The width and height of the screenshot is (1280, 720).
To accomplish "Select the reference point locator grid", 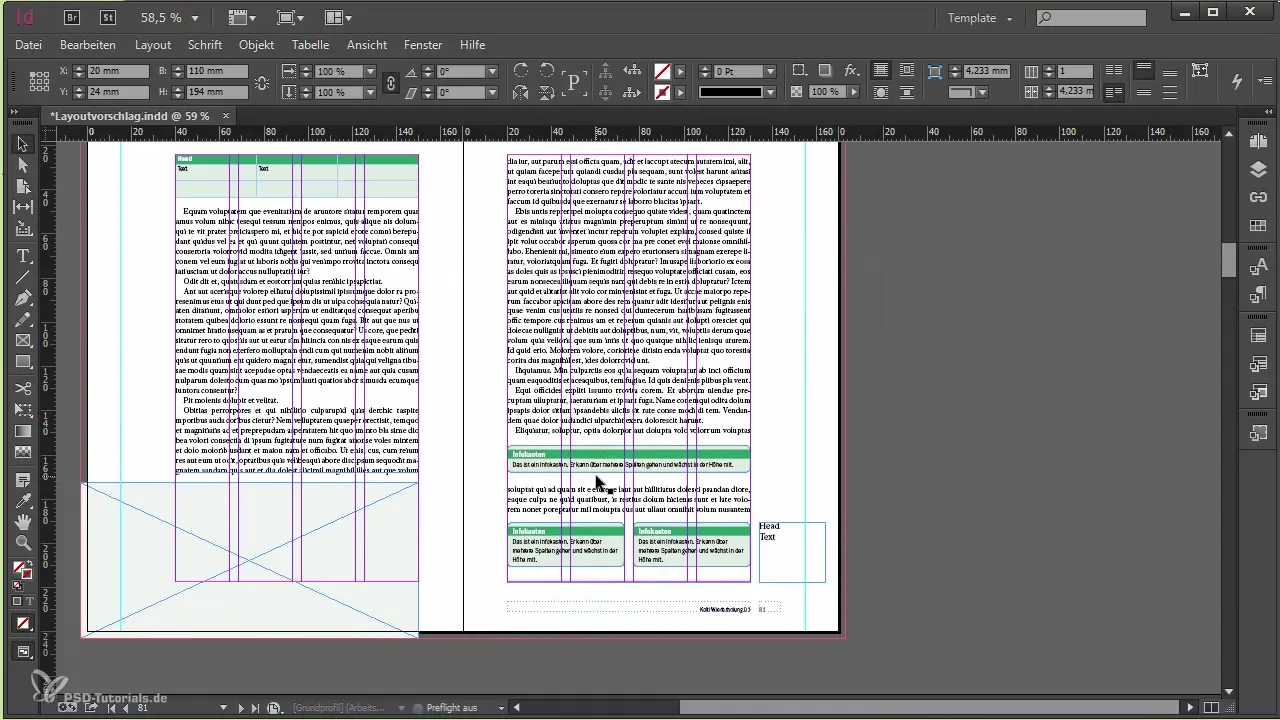I will click(x=40, y=82).
